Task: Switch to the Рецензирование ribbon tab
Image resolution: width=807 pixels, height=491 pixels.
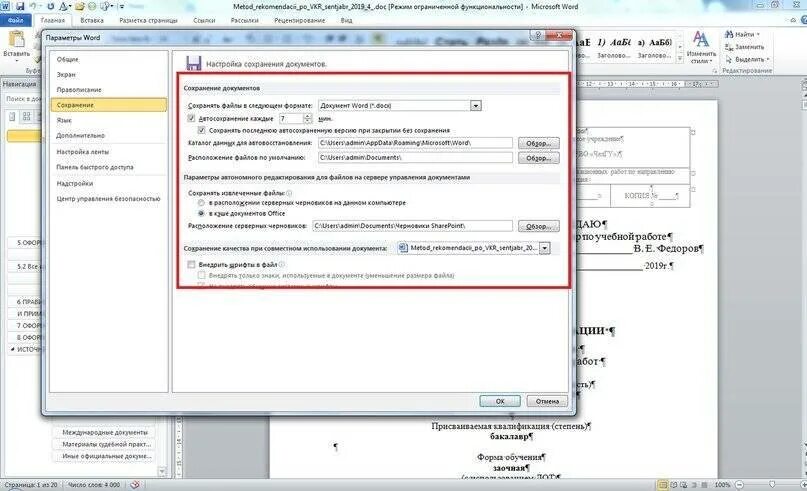Action: (300, 21)
